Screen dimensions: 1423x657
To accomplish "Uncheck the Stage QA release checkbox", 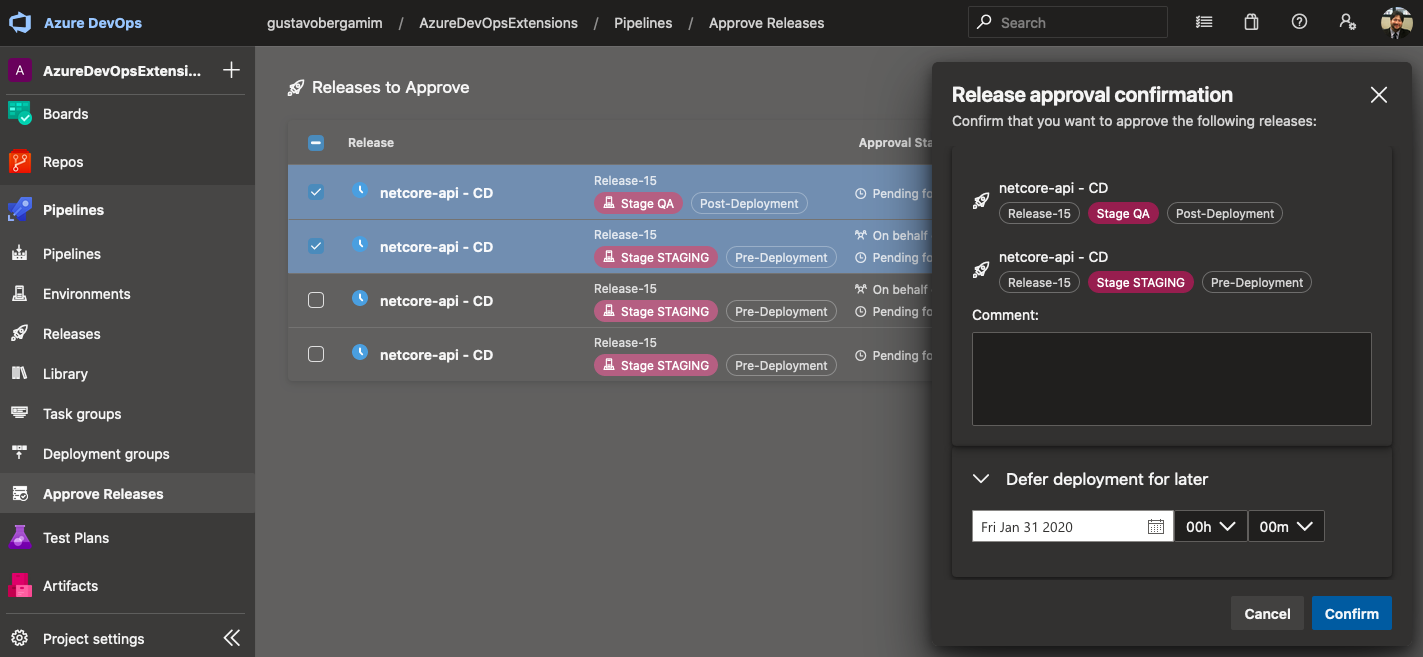I will (x=316, y=192).
